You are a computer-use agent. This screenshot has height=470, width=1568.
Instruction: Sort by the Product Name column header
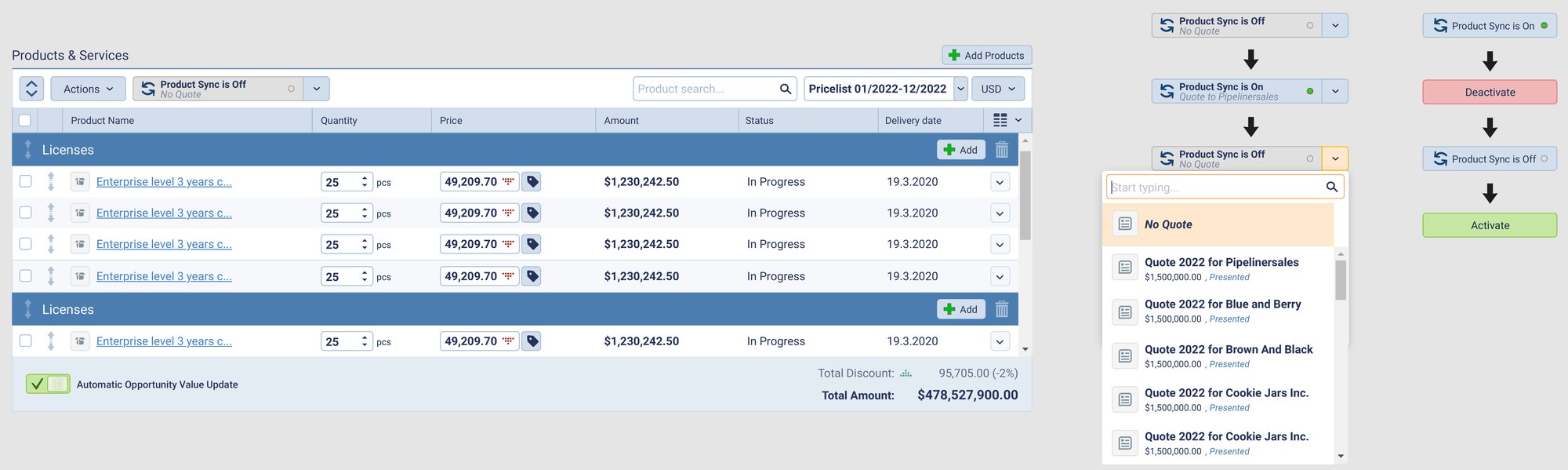point(103,120)
